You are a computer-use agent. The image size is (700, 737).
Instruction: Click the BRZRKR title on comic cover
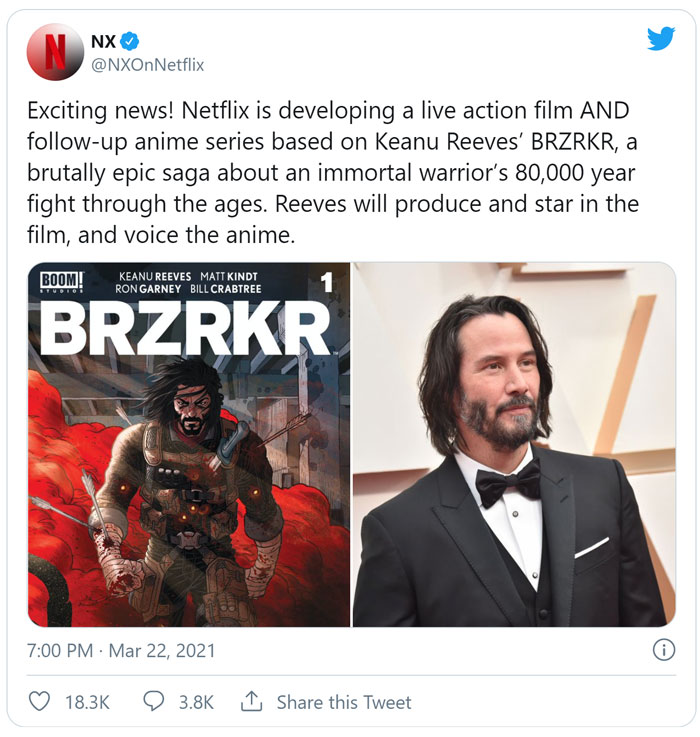pyautogui.click(x=186, y=328)
